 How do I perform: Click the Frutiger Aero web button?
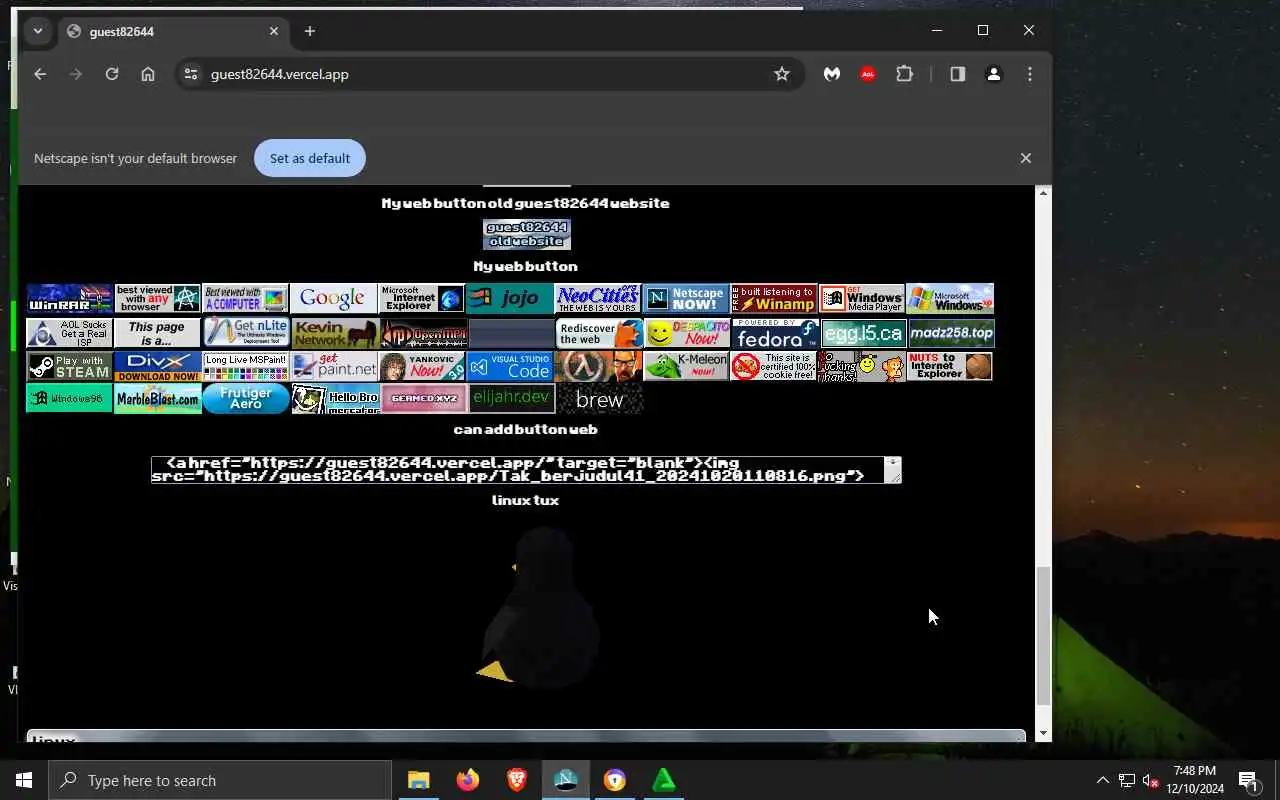tap(245, 398)
